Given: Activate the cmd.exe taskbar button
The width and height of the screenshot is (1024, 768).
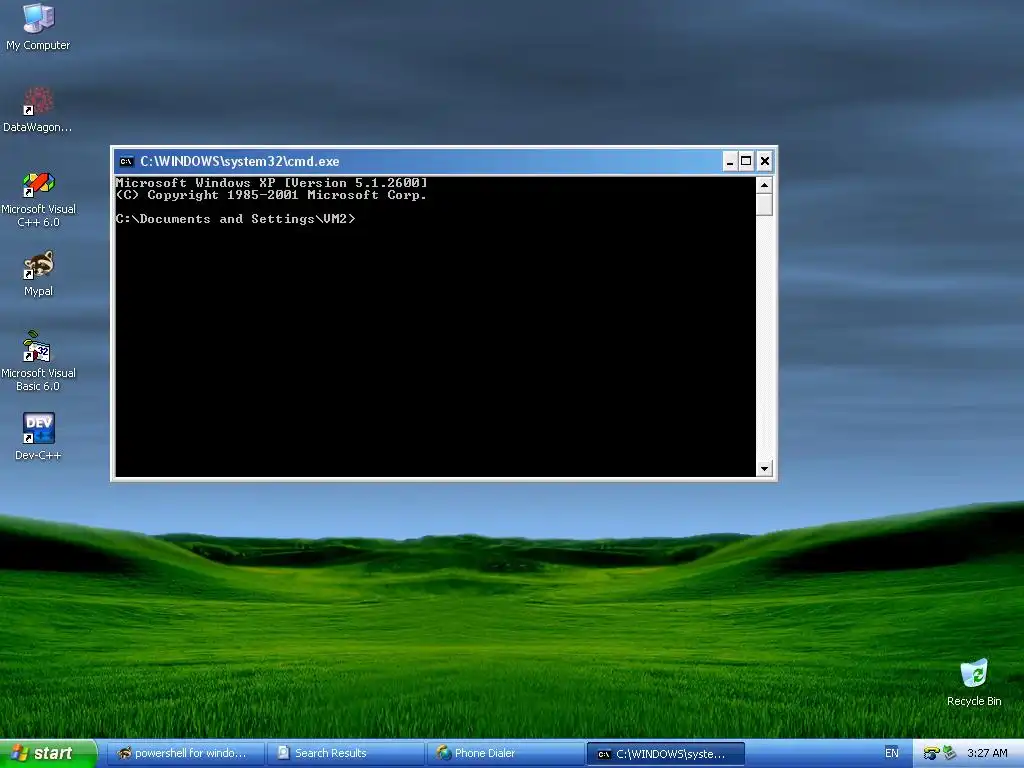Looking at the screenshot, I should [665, 754].
